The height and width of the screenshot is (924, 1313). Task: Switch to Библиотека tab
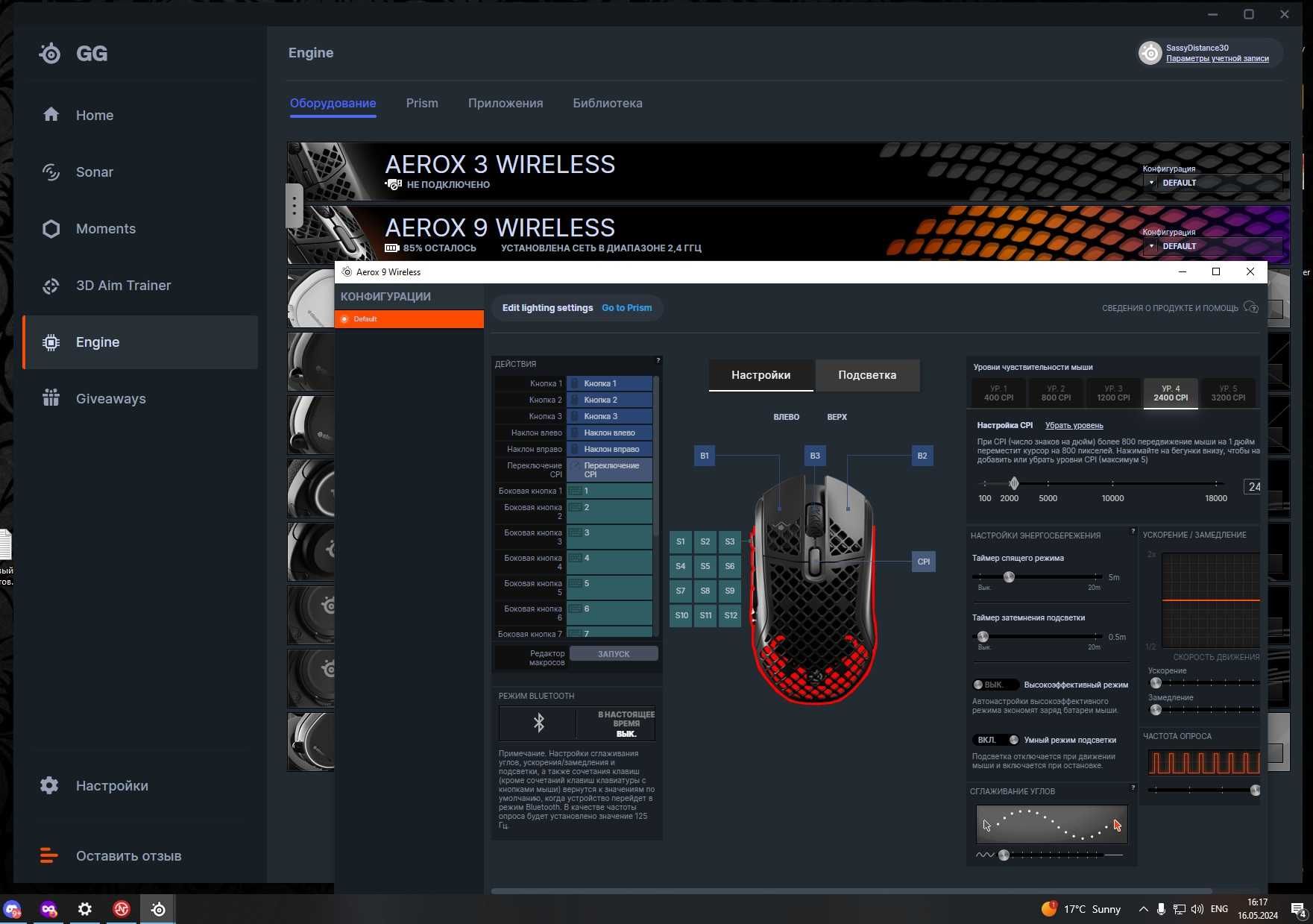608,103
